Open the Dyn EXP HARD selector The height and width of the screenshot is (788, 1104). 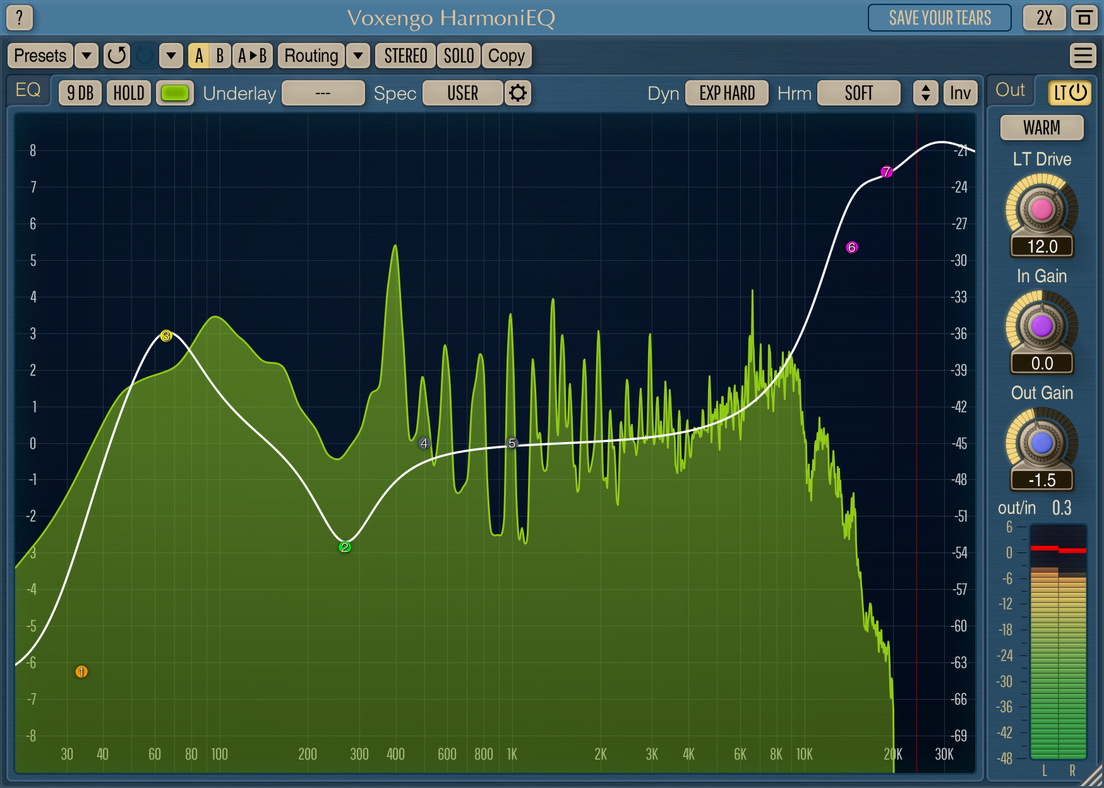[727, 93]
